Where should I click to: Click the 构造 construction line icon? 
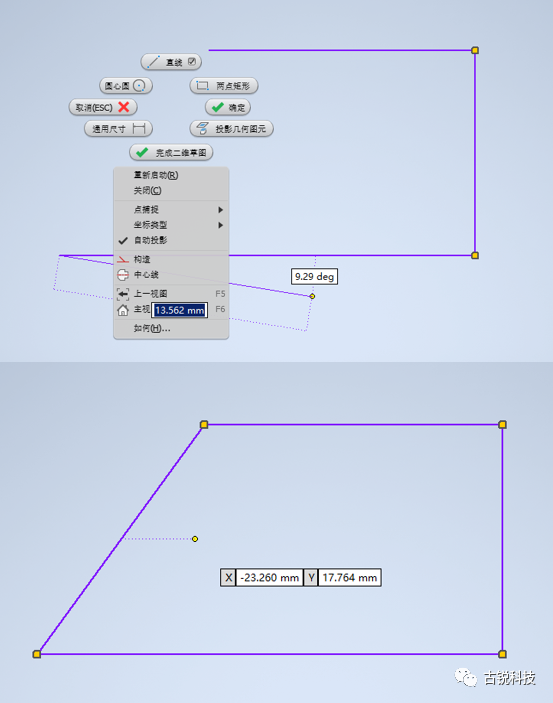coord(122,259)
